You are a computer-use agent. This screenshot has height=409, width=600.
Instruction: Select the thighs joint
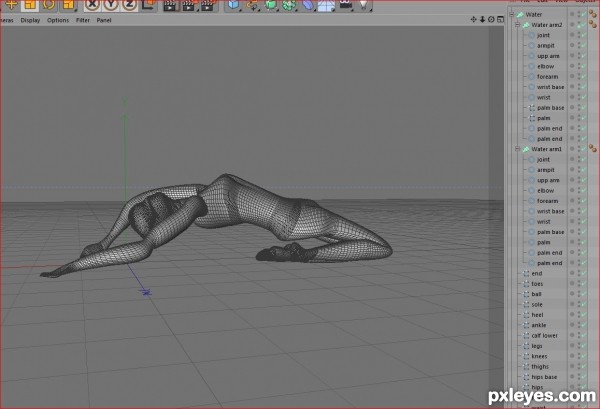tap(540, 367)
